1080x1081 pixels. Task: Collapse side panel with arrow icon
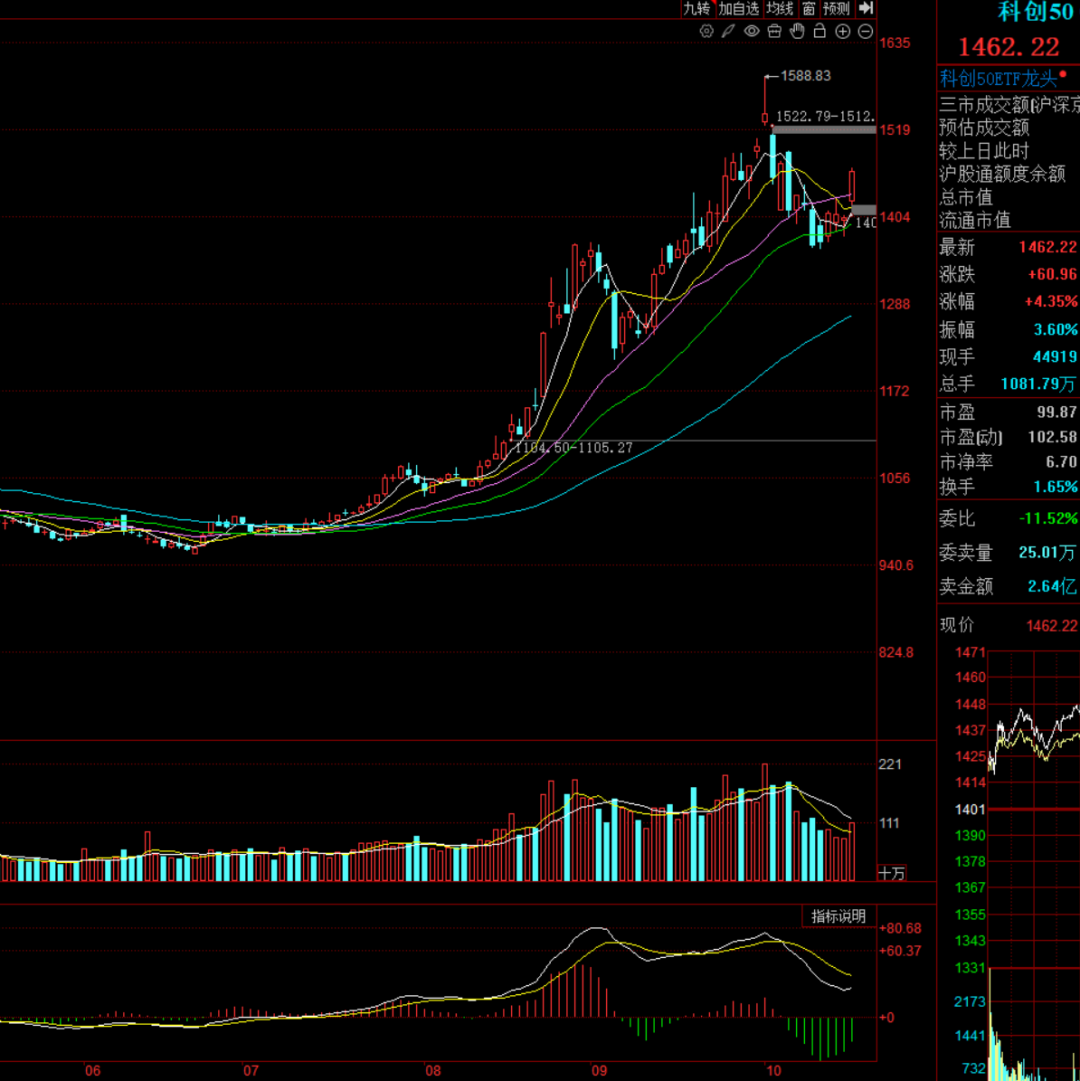[x=866, y=8]
